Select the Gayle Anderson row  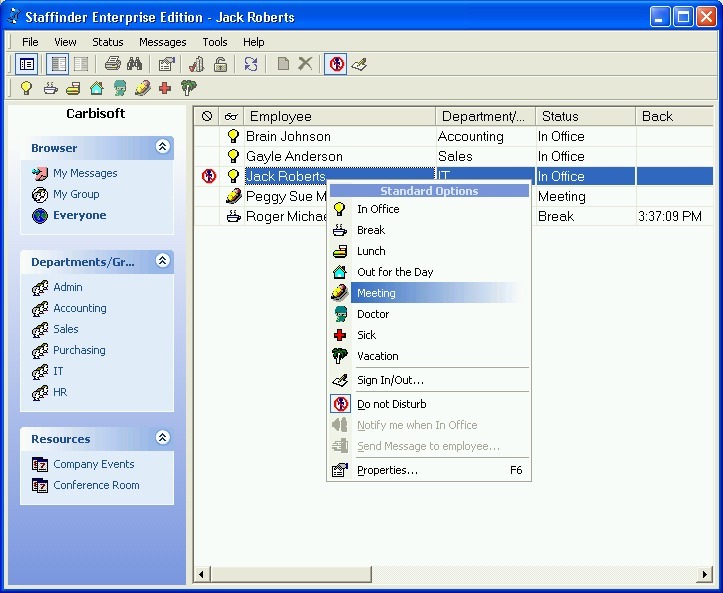(453, 156)
